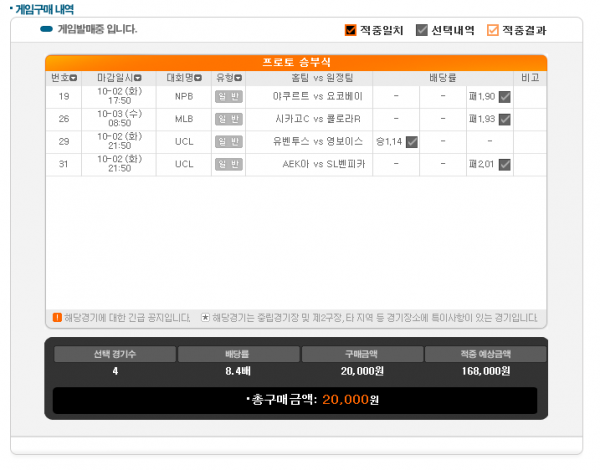Uncheck the 승 1.14 selection for 유벤투스 match
The width and height of the screenshot is (600, 470).
(x=411, y=142)
